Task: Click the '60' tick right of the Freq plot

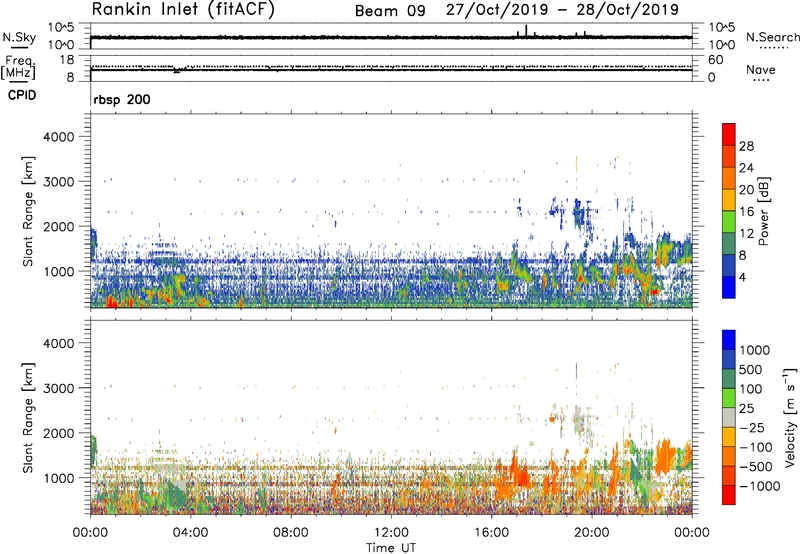Action: point(715,60)
